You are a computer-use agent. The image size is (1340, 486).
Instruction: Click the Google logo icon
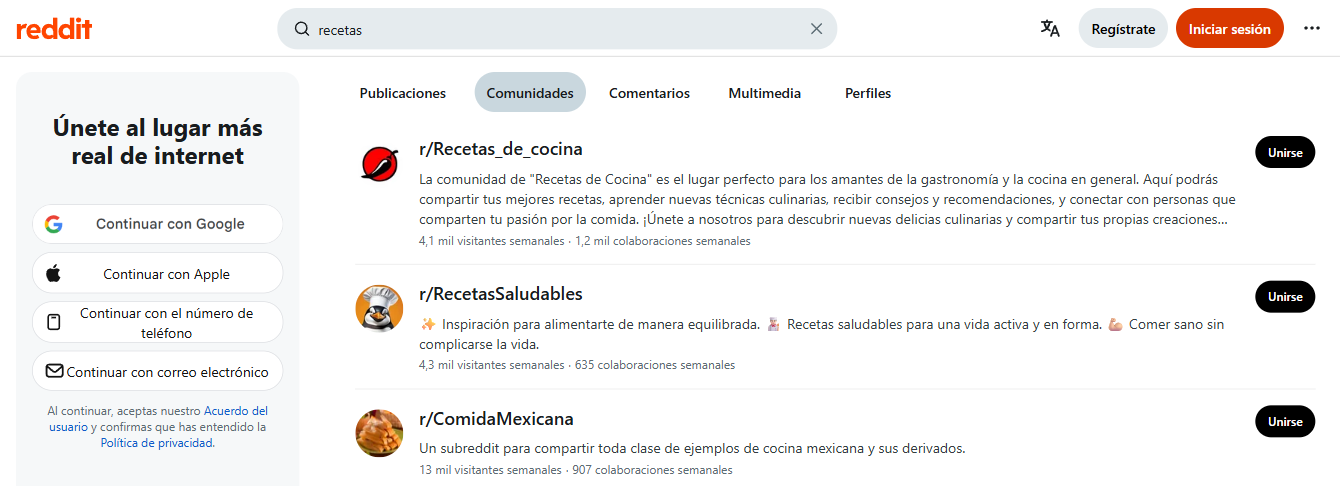tap(54, 224)
